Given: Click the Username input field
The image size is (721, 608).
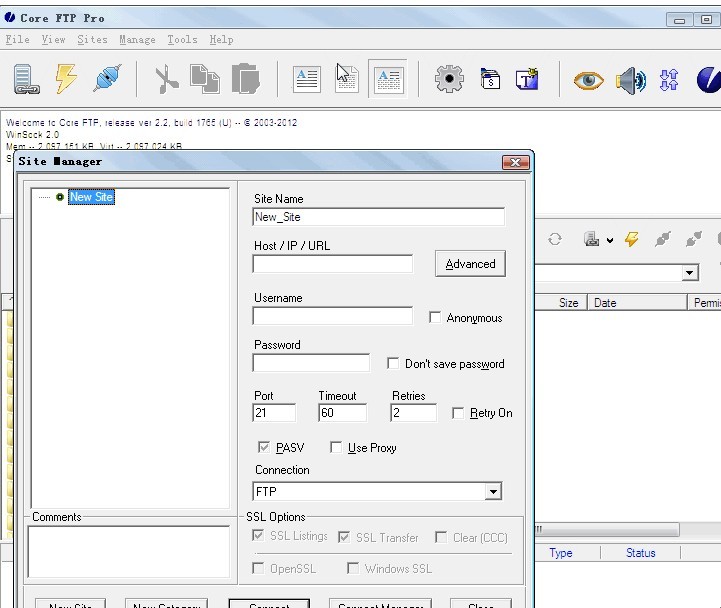Looking at the screenshot, I should [332, 316].
